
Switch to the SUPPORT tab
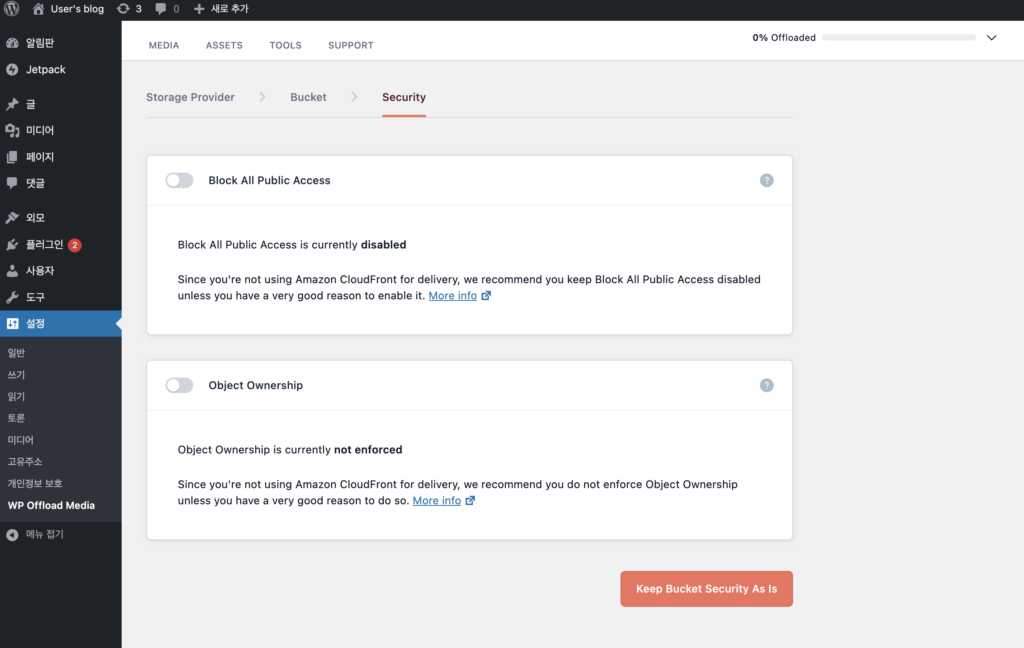click(351, 45)
